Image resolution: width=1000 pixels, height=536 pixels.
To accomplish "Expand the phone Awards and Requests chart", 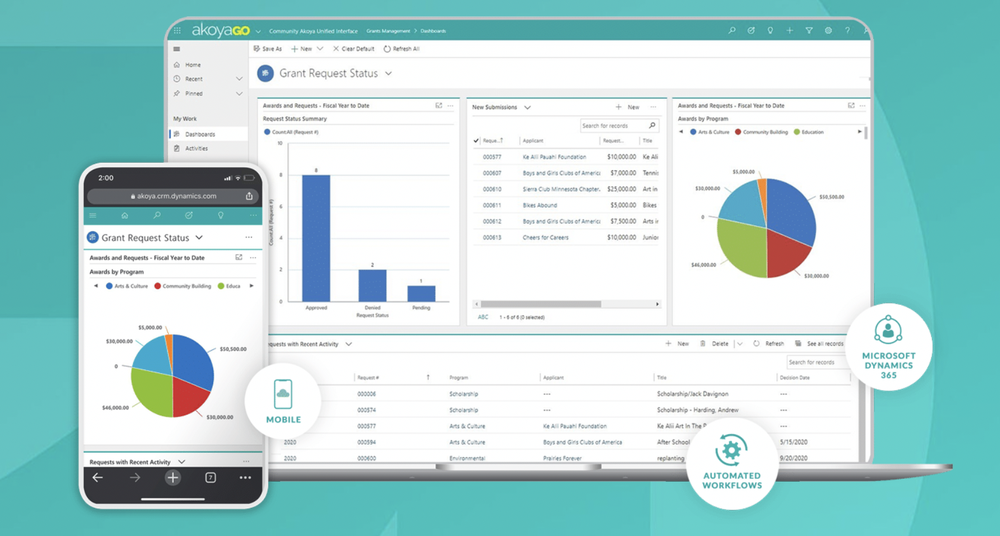I will 239,258.
